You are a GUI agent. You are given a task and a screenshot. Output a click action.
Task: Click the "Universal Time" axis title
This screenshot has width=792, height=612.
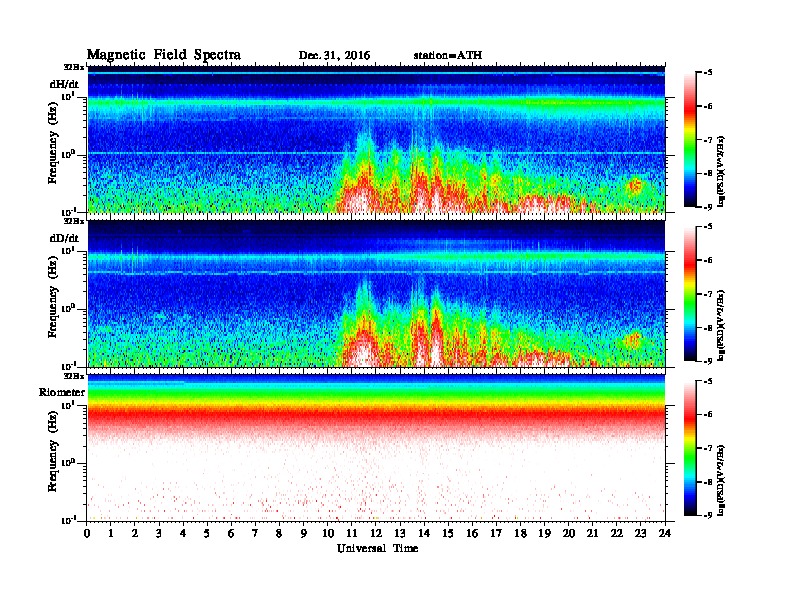click(377, 548)
